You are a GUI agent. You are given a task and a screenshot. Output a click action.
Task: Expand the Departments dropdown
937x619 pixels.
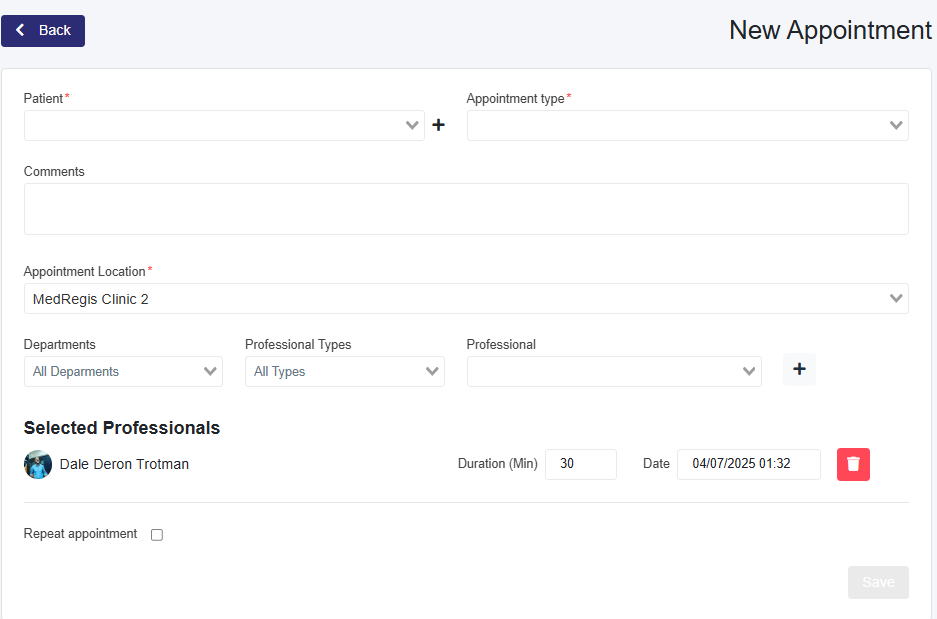click(x=123, y=371)
